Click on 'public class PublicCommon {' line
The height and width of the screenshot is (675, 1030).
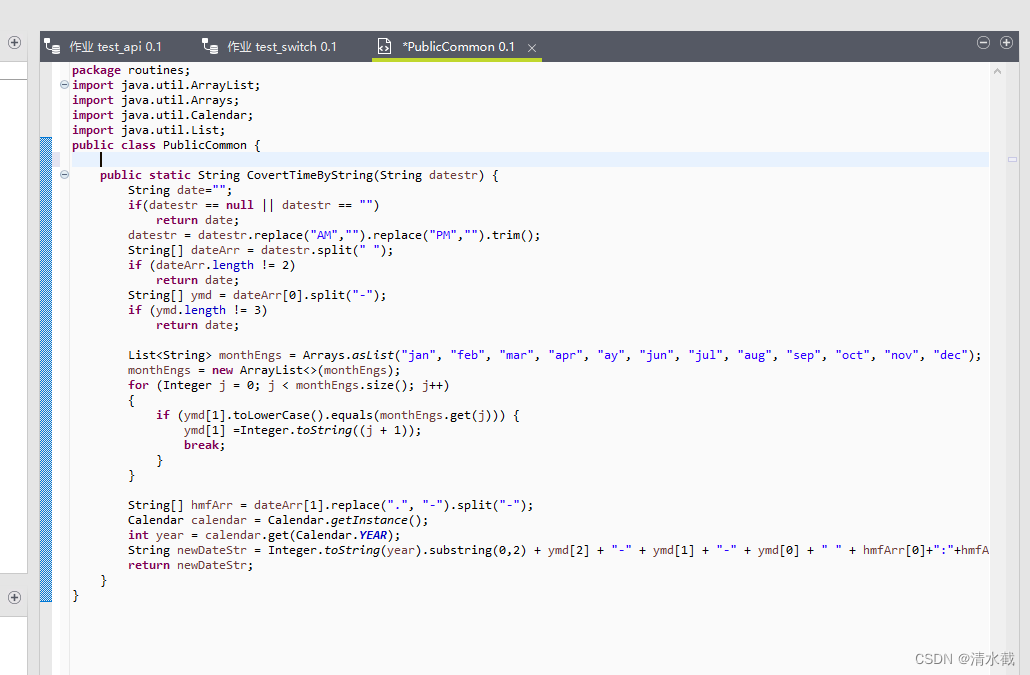166,145
